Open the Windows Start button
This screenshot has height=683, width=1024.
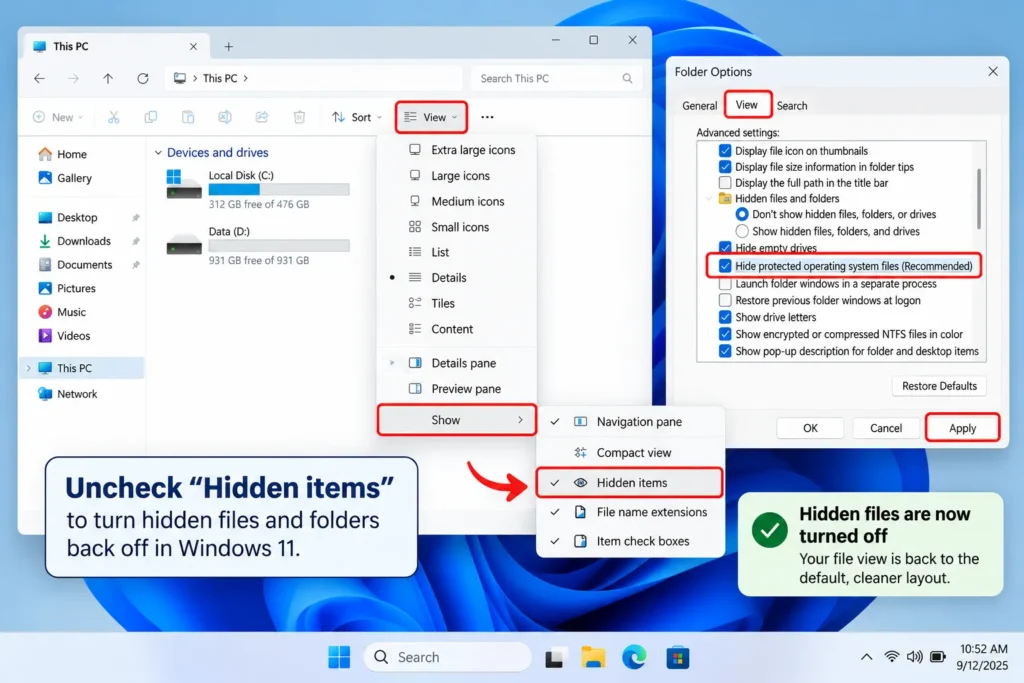click(x=339, y=657)
